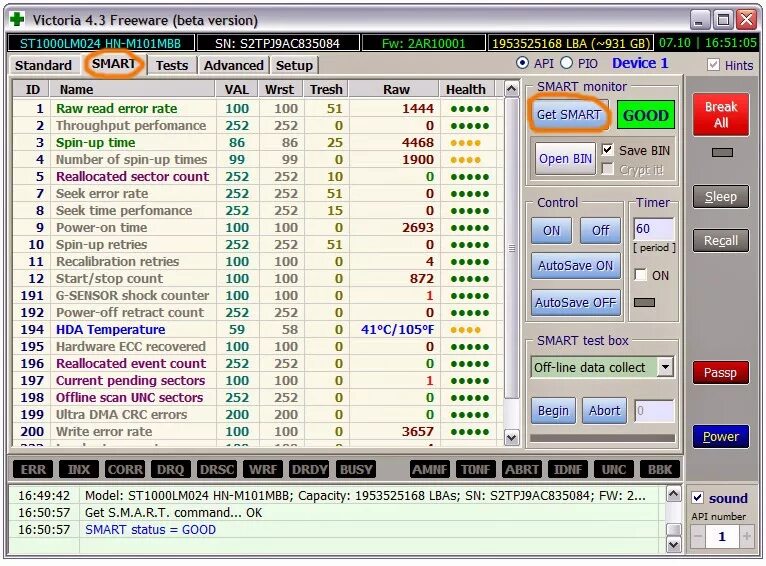Click the DRSC status indicator

217,470
